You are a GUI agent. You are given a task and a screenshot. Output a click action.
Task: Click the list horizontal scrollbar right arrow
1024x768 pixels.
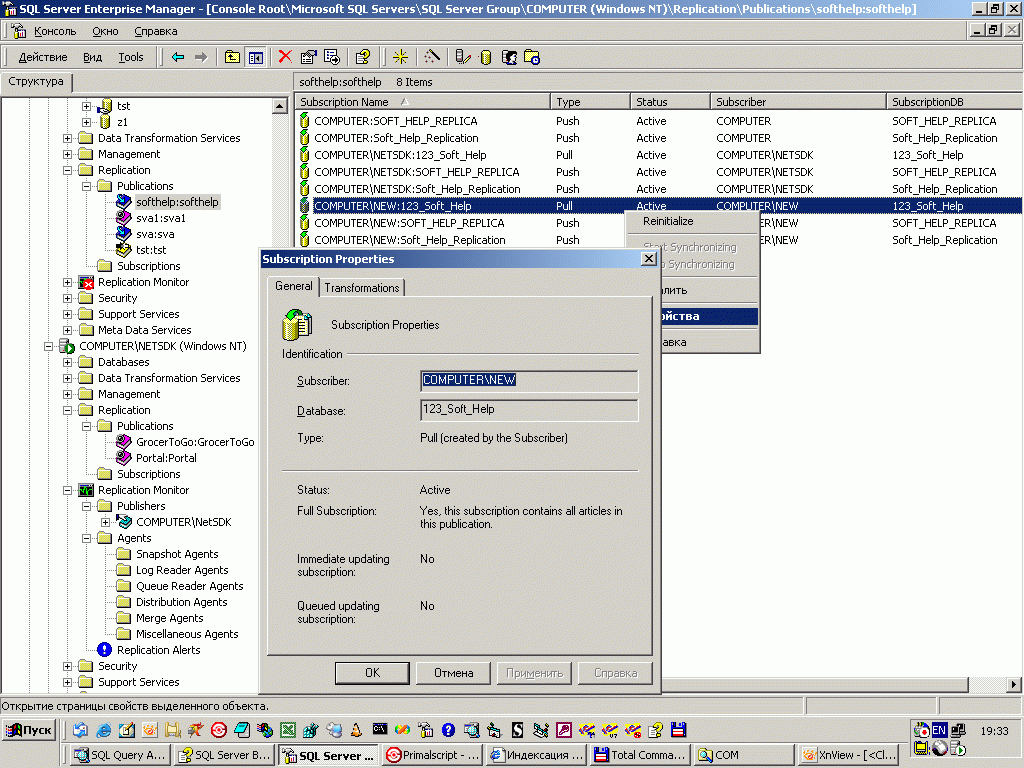pyautogui.click(x=1014, y=684)
